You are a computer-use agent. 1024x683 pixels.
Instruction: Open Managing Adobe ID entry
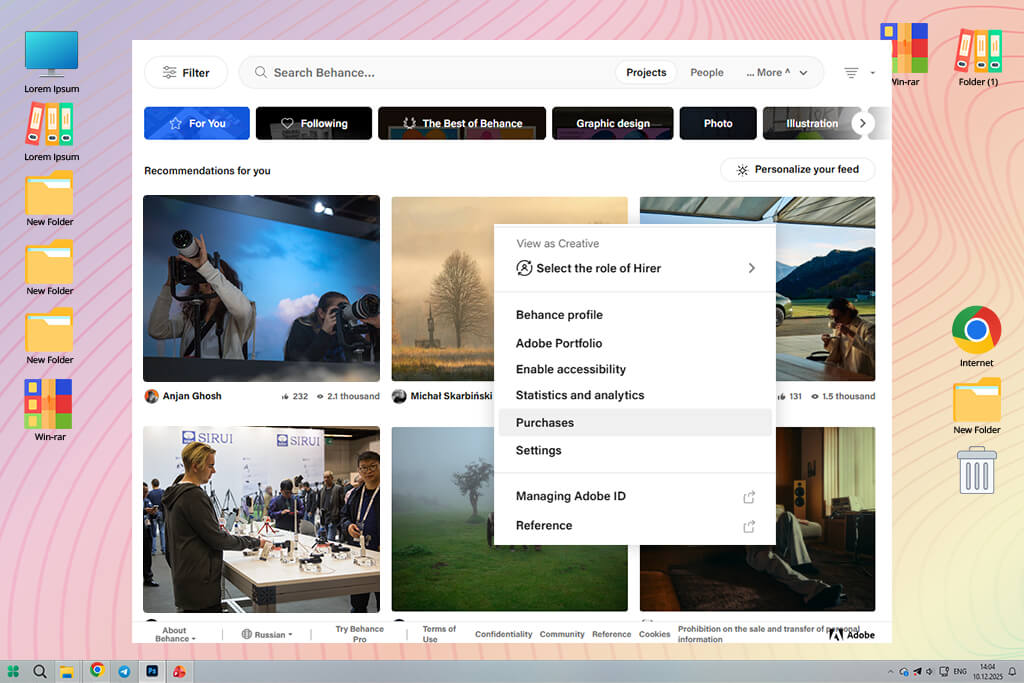pyautogui.click(x=571, y=496)
